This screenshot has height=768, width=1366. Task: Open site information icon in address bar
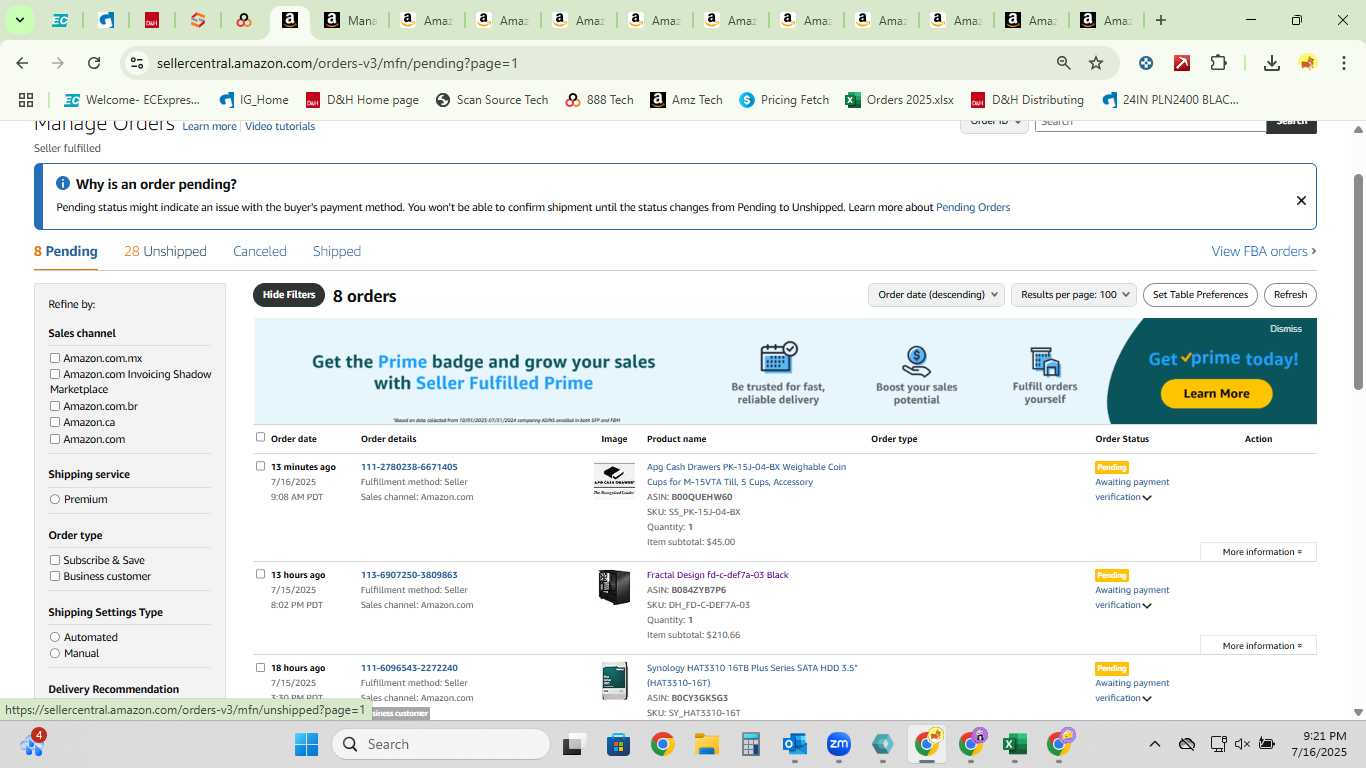coord(137,63)
